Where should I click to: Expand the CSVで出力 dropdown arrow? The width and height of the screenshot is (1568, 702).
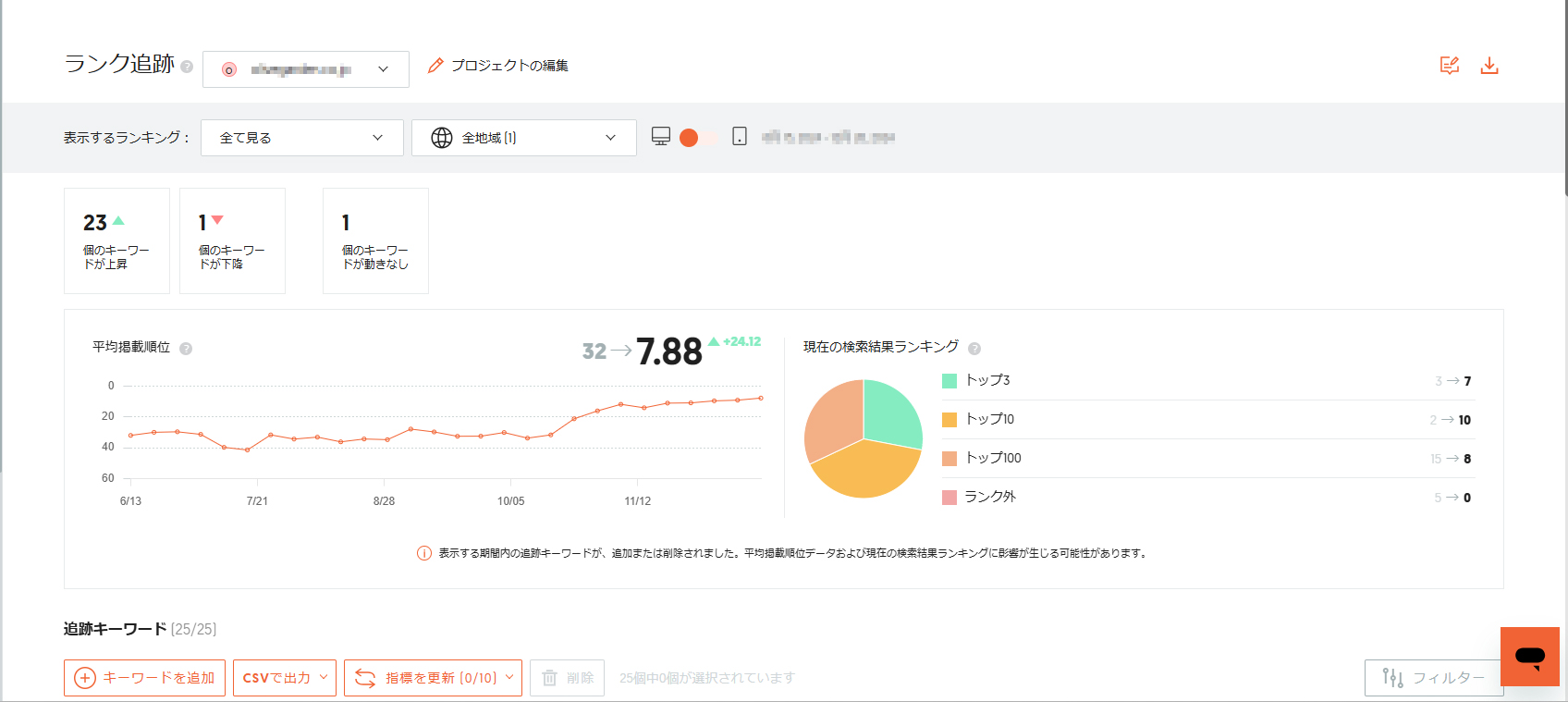click(x=324, y=677)
